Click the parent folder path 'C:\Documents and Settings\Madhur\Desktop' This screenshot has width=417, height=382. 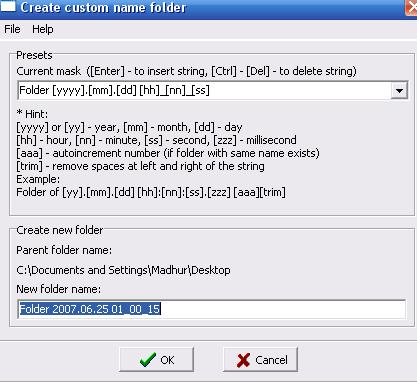(123, 270)
